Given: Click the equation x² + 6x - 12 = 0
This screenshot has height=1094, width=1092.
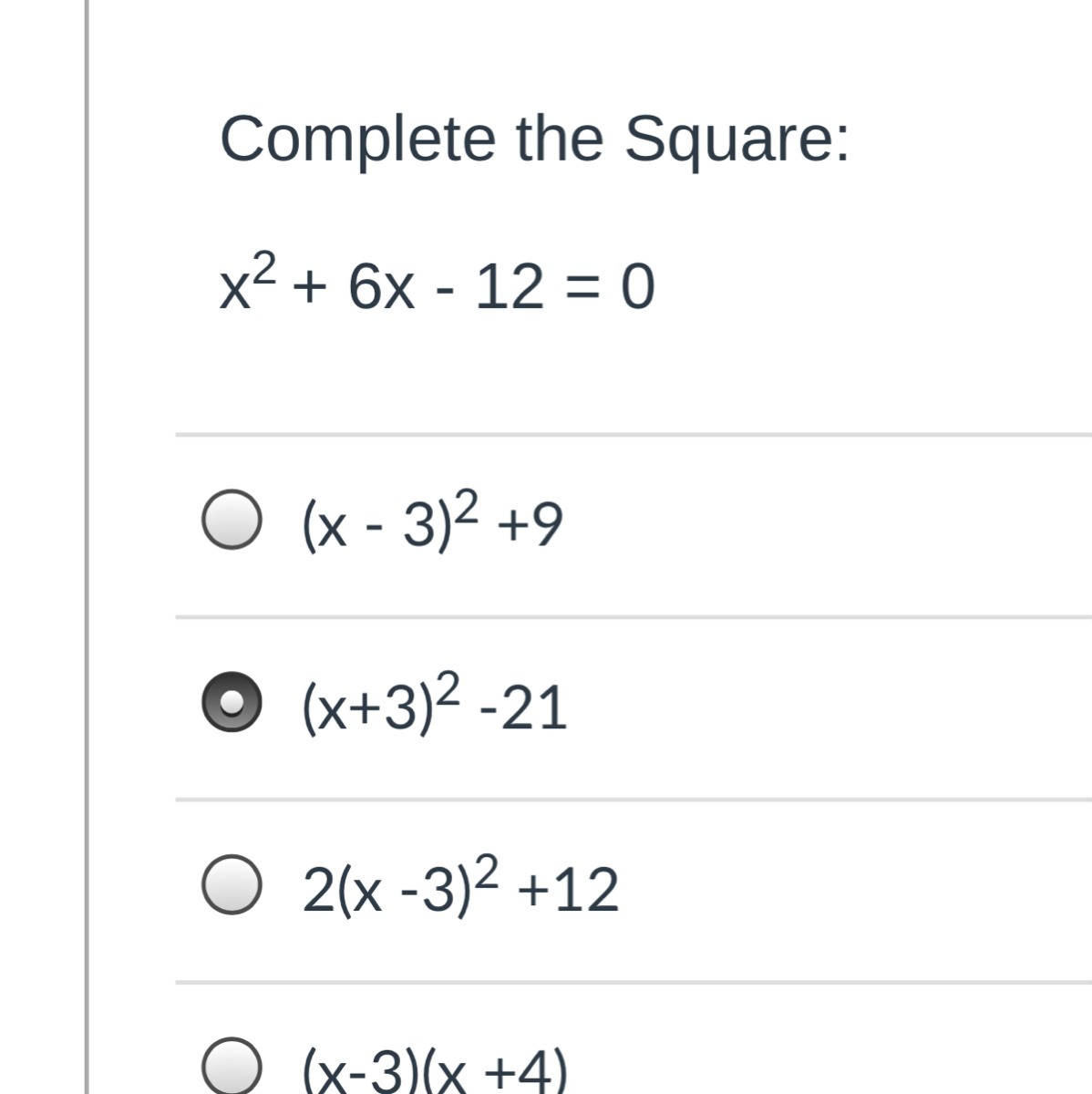Looking at the screenshot, I should point(437,285).
